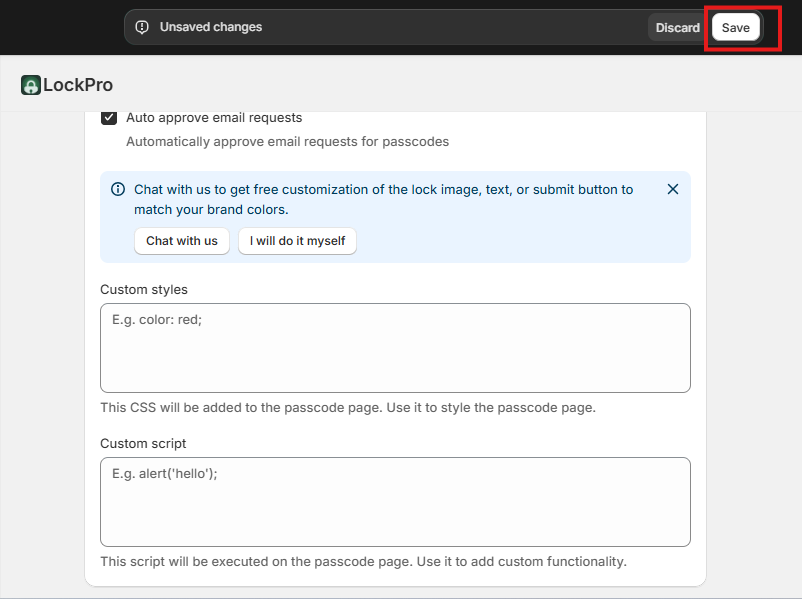Click the 'Unsaved changes' message text
This screenshot has width=802, height=599.
[x=211, y=27]
